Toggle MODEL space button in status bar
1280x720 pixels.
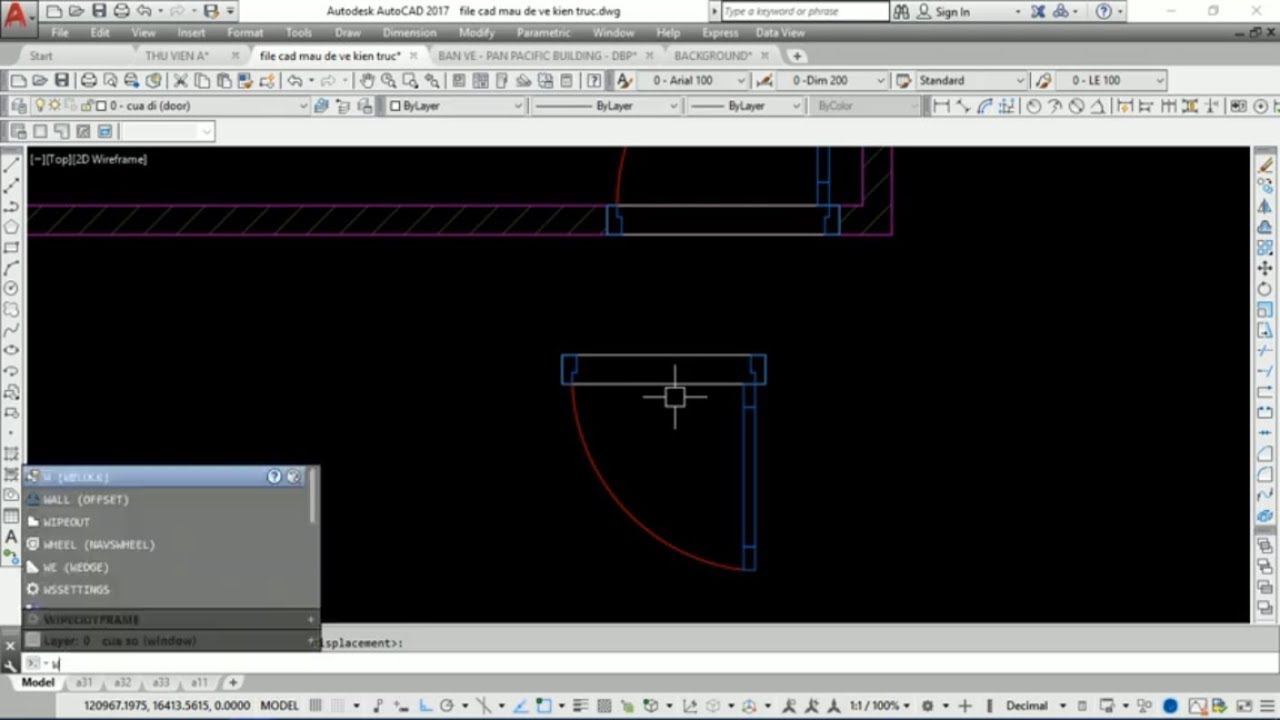coord(280,706)
